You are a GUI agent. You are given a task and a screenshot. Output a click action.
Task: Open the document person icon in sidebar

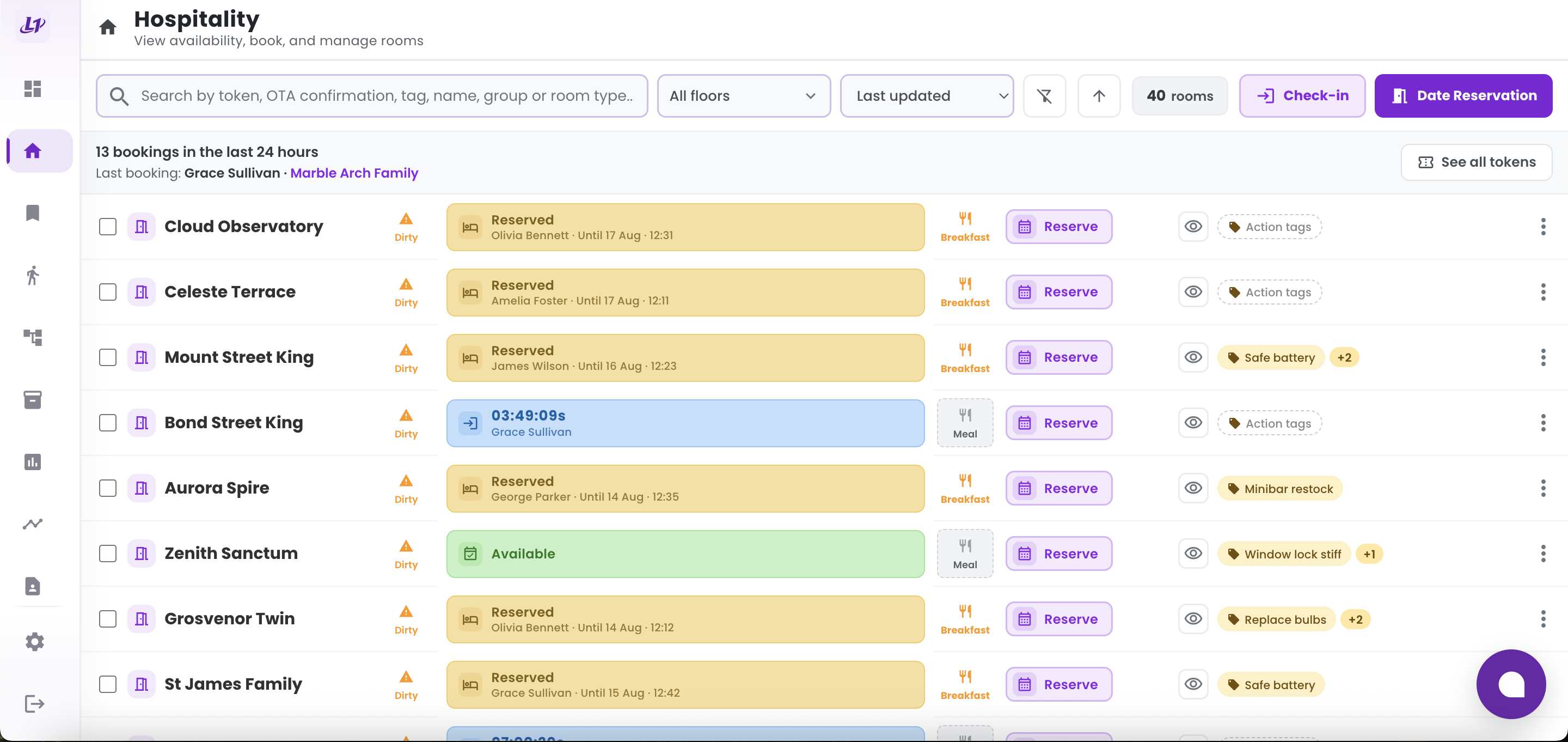point(33,586)
